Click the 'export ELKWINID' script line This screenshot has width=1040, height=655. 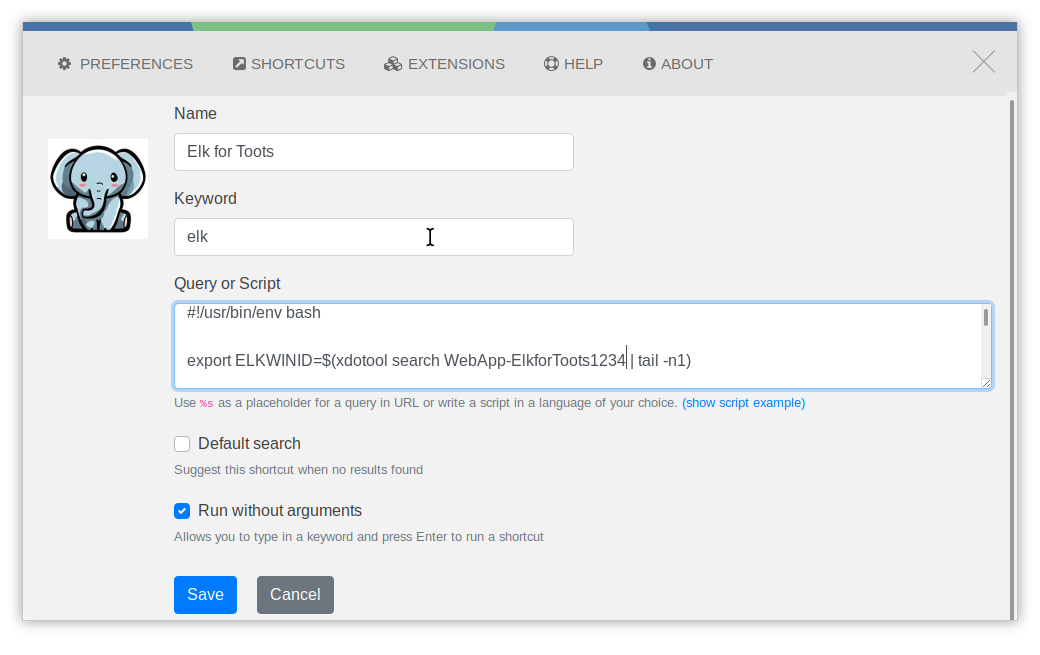pyautogui.click(x=439, y=361)
